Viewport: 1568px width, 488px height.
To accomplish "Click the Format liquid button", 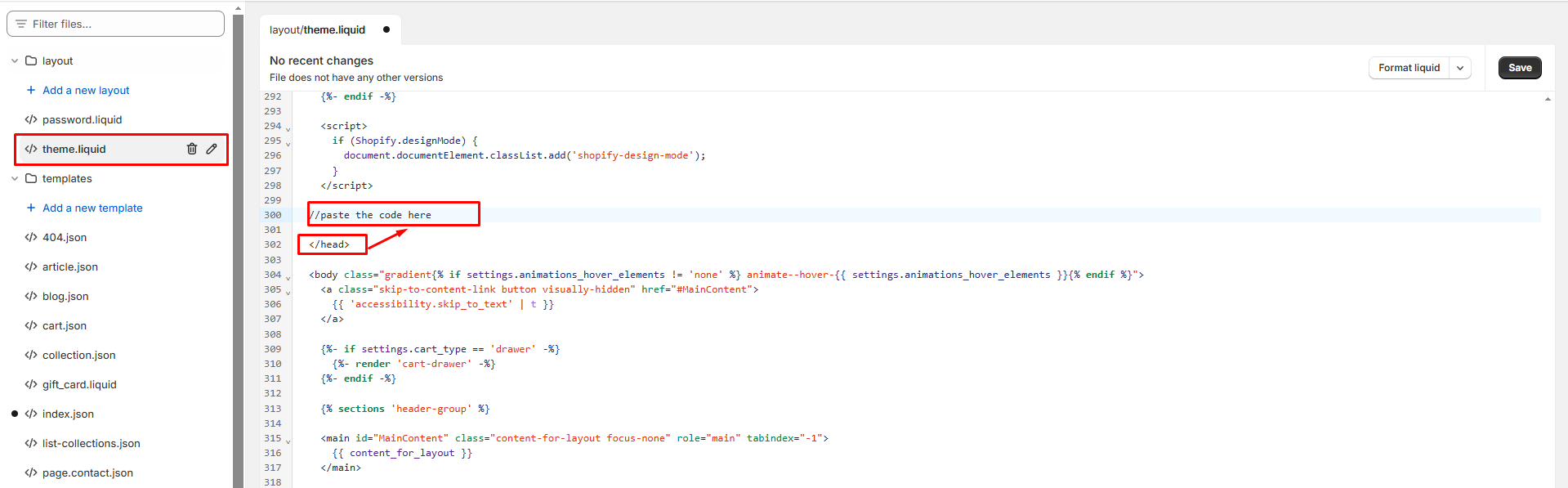I will (x=1409, y=68).
